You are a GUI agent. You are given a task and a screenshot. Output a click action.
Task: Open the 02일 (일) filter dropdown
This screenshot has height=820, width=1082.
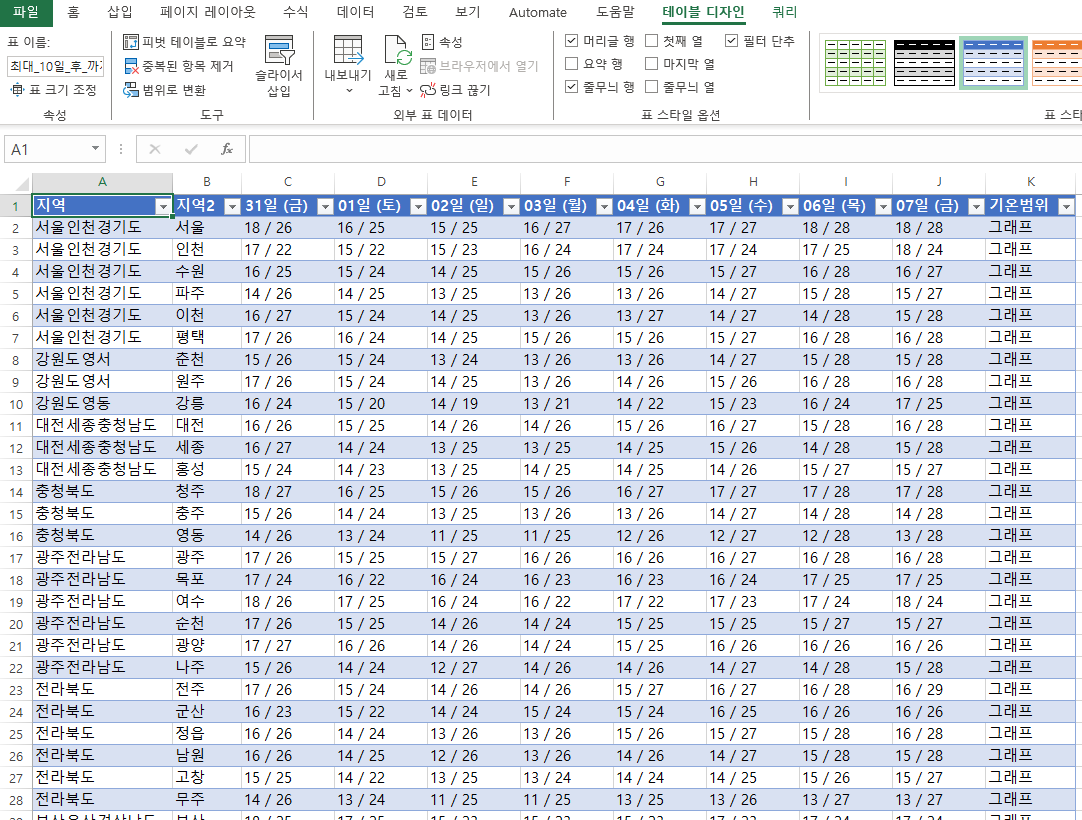pyautogui.click(x=511, y=206)
